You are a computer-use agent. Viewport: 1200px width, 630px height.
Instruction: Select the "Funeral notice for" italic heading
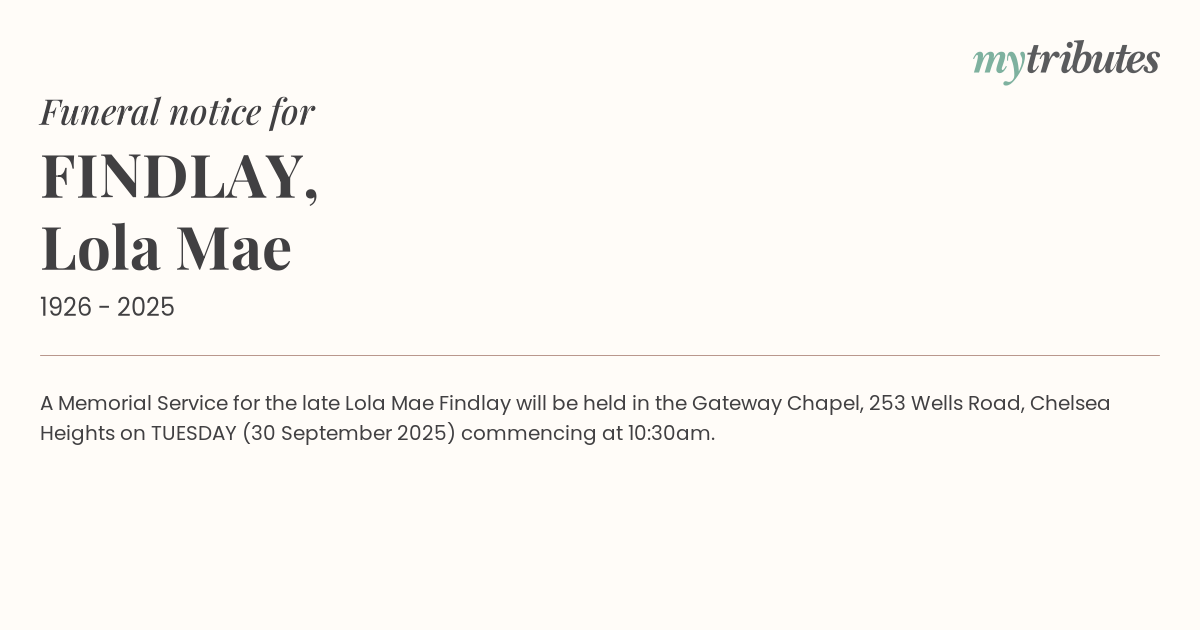(177, 111)
